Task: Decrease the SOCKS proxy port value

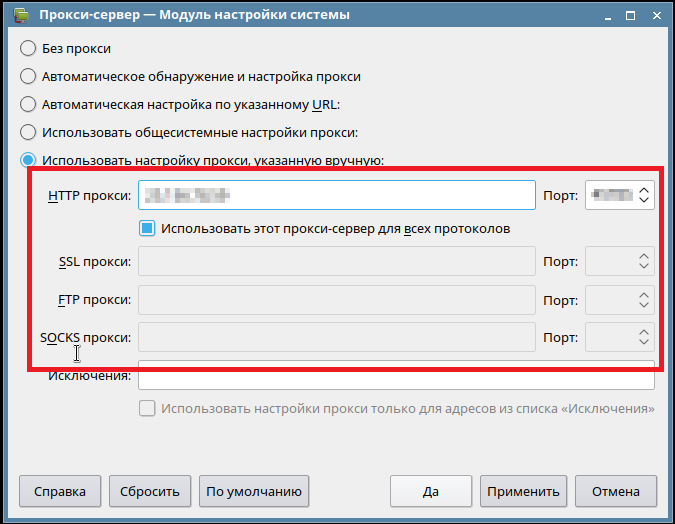Action: pyautogui.click(x=644, y=342)
